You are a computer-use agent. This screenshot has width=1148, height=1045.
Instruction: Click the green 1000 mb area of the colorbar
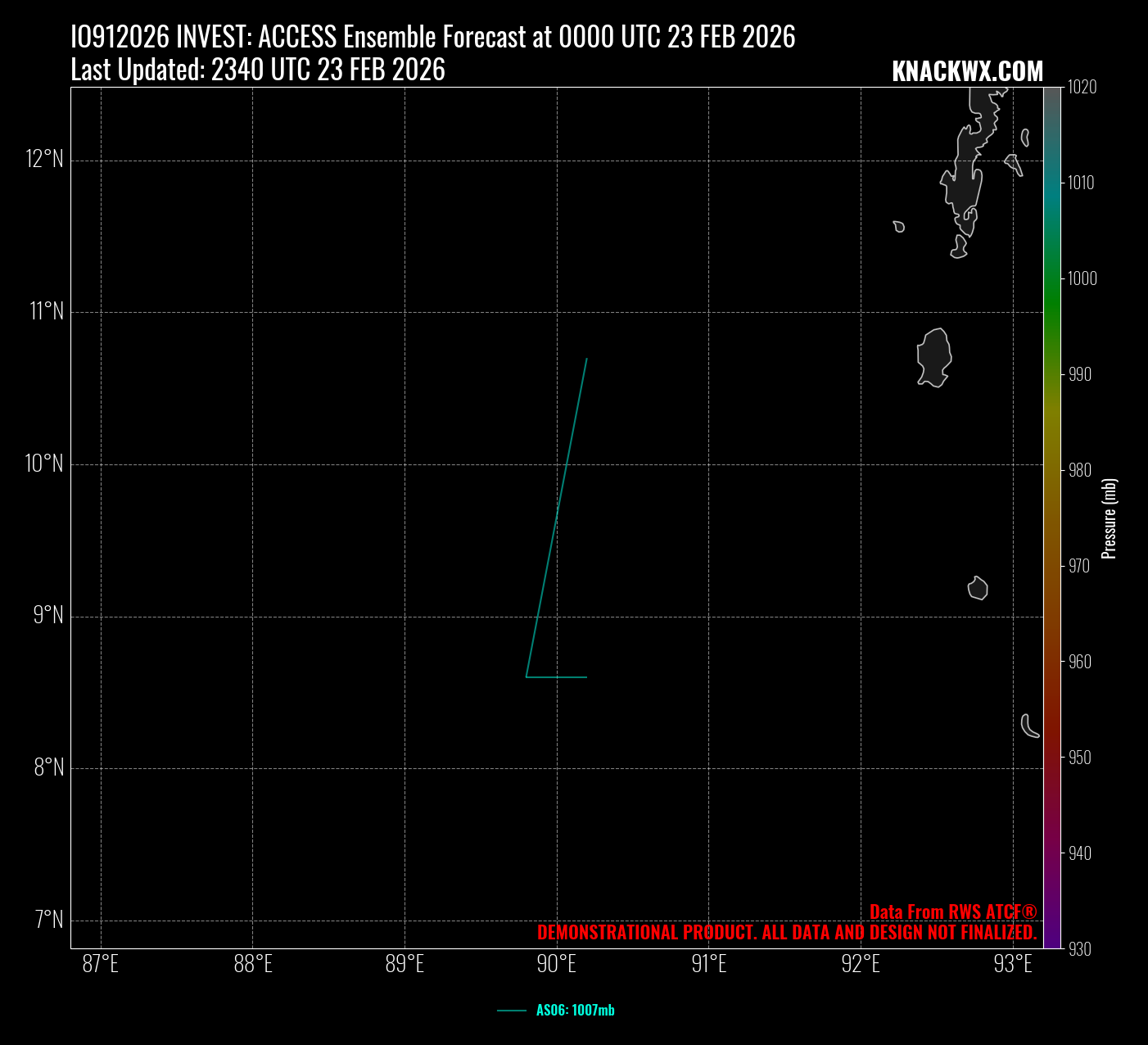1052,278
